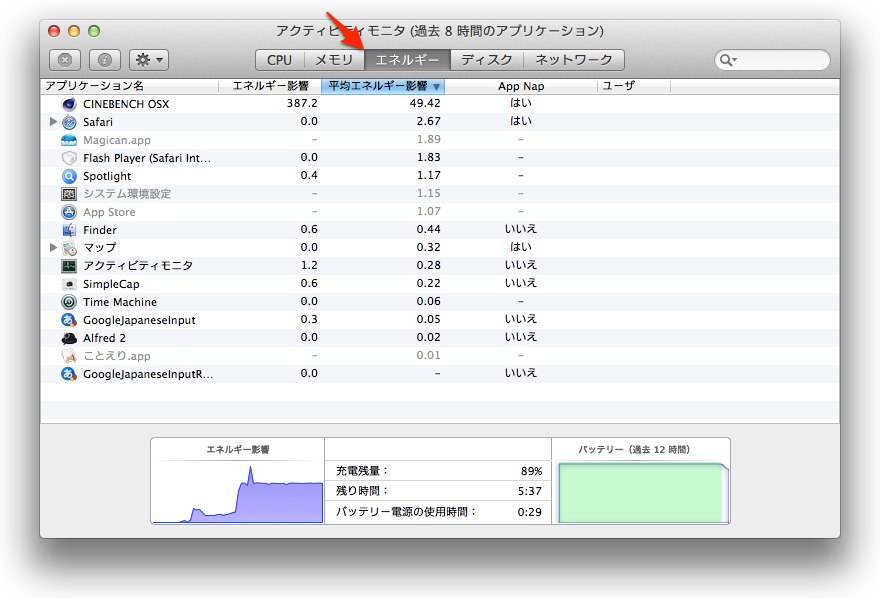Click the SimpleCap icon
Viewport: 880px width, 598px height.
tap(69, 284)
